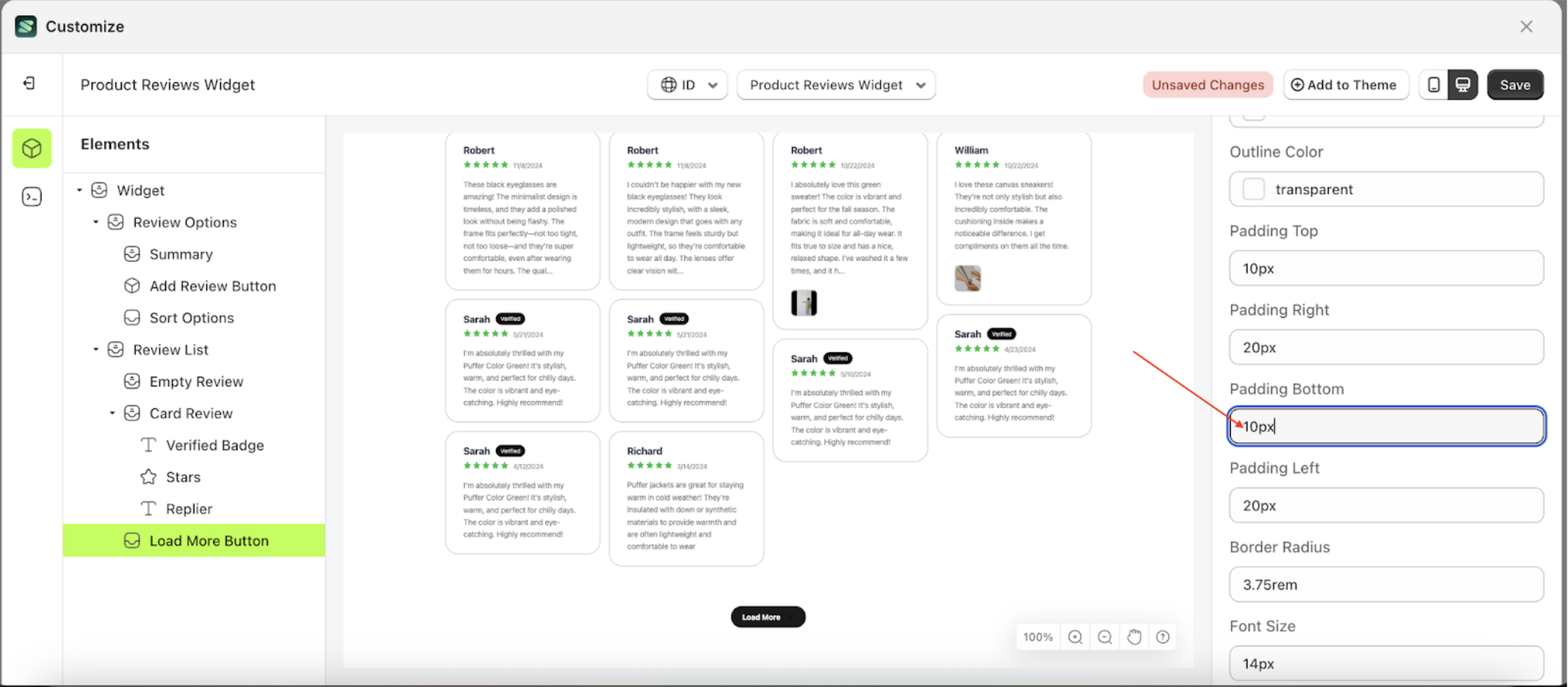Viewport: 1568px width, 687px height.
Task: Click the Add to Theme button
Action: 1346,85
